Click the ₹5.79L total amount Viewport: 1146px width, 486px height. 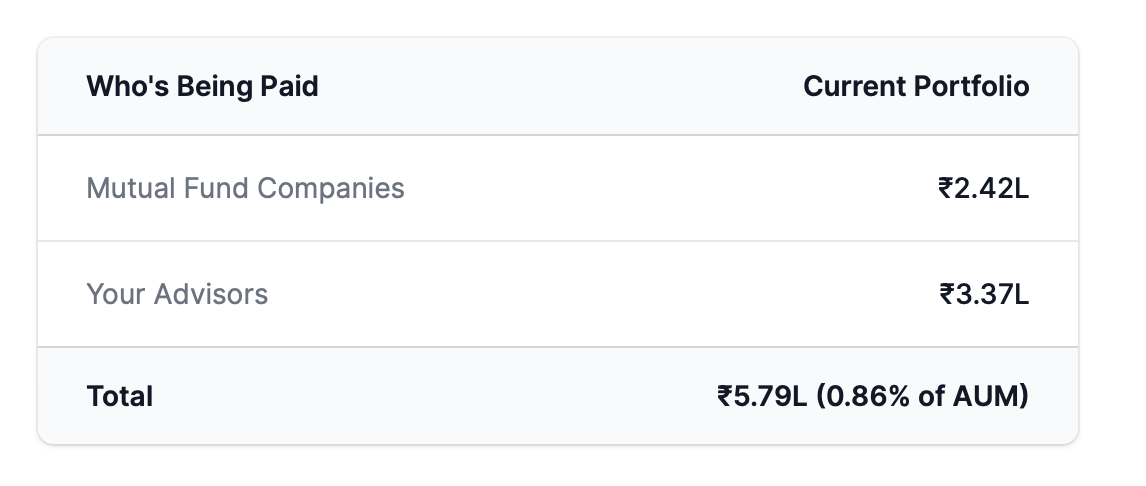(x=762, y=397)
